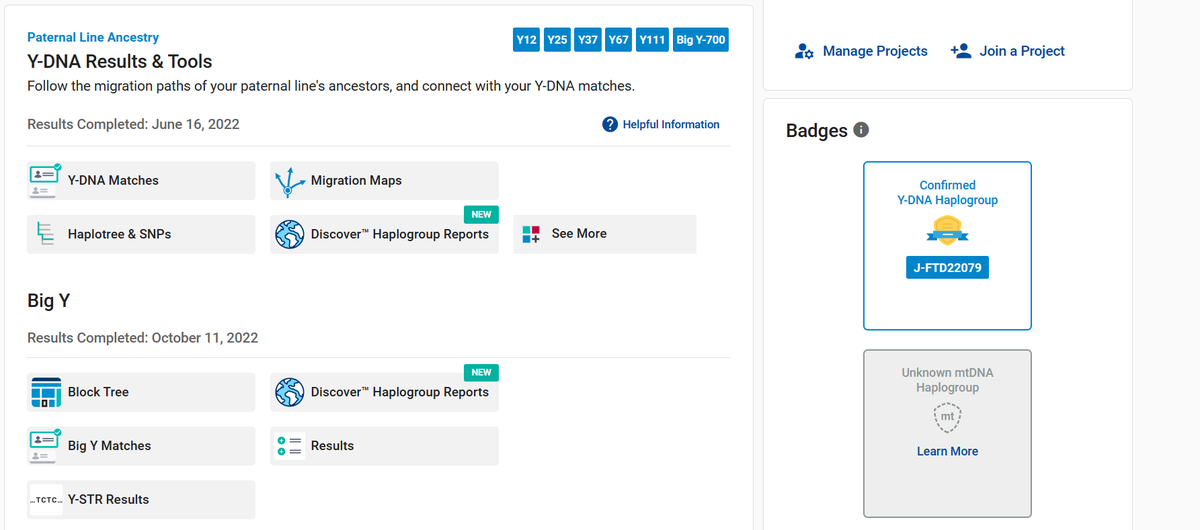Viewport: 1200px width, 530px height.
Task: Click the Haplotree & SNPs tree icon
Action: point(44,234)
